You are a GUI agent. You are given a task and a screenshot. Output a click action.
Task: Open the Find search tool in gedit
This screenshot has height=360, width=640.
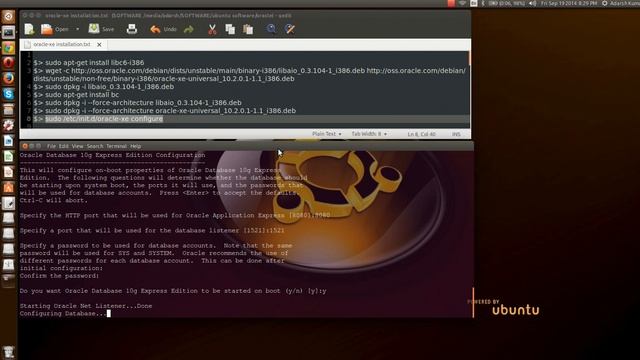coord(271,29)
